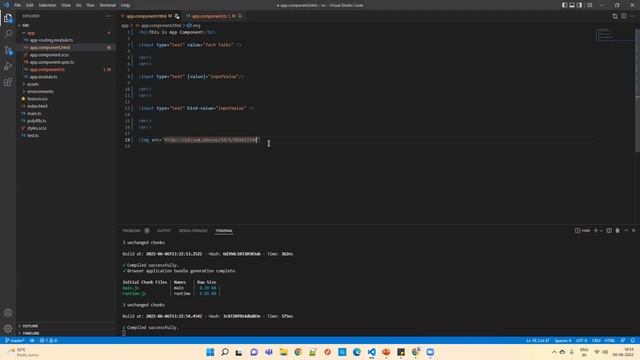This screenshot has height=360, width=640.
Task: Switch to the app.component.ts editor tab
Action: [214, 16]
